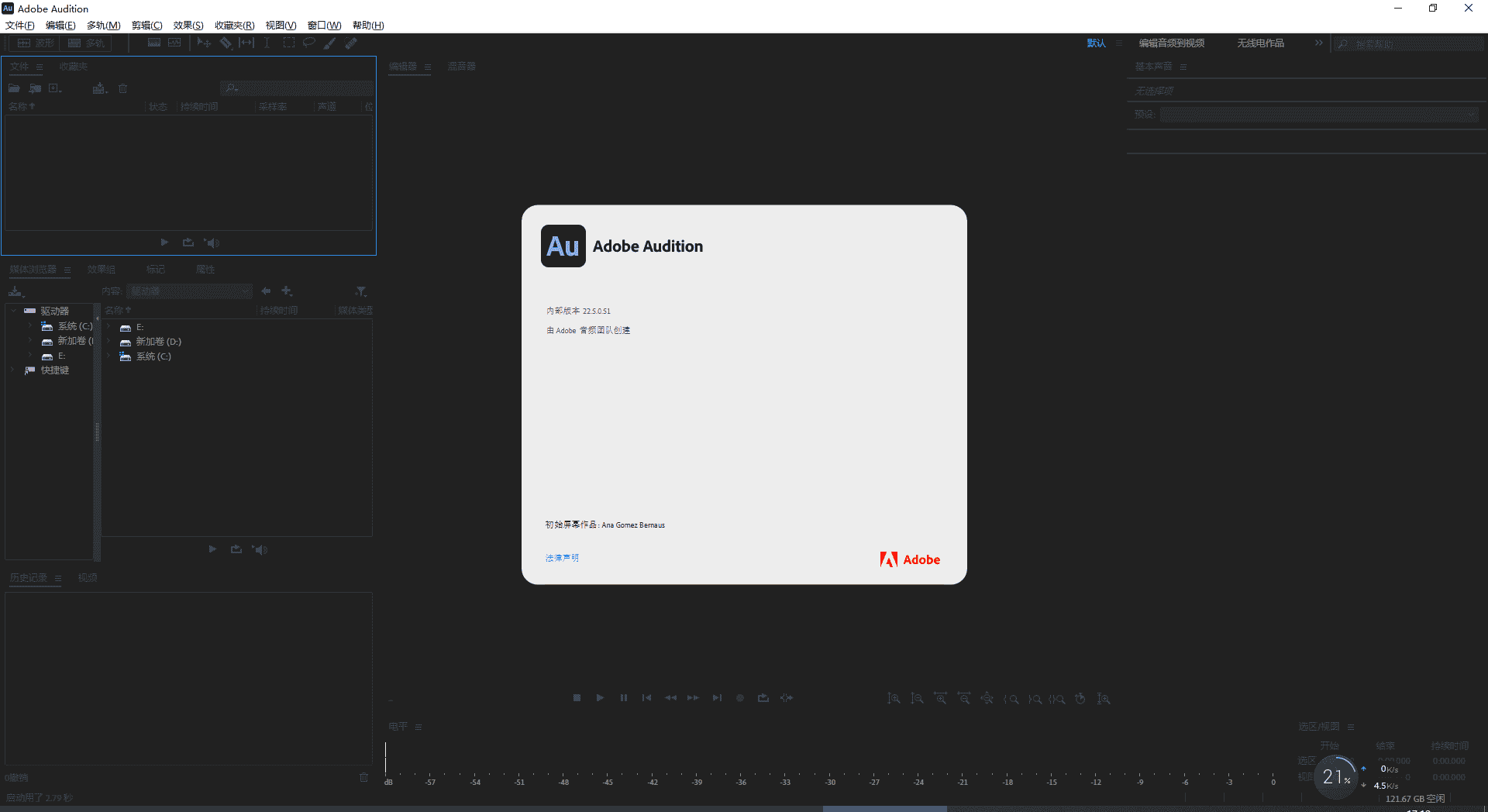Click the Fast Forward transport icon
The image size is (1488, 812).
pos(693,698)
